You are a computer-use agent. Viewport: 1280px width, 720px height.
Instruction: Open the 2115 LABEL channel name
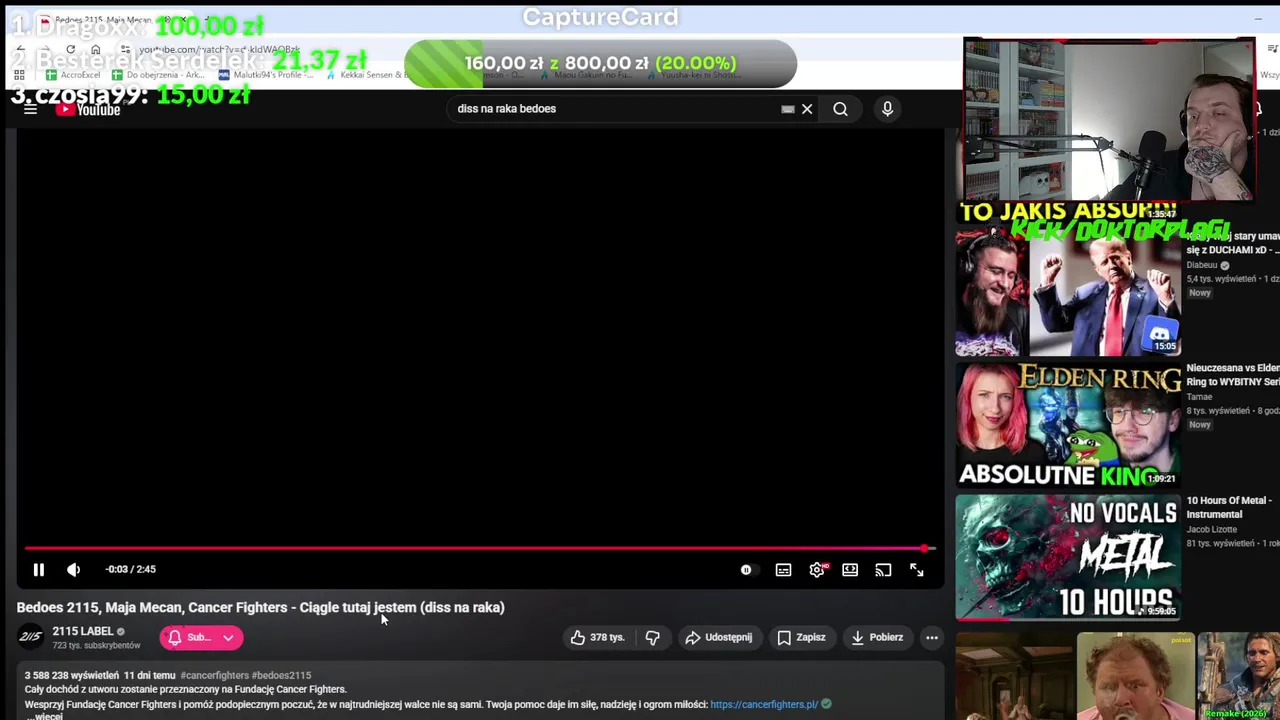tap(82, 631)
